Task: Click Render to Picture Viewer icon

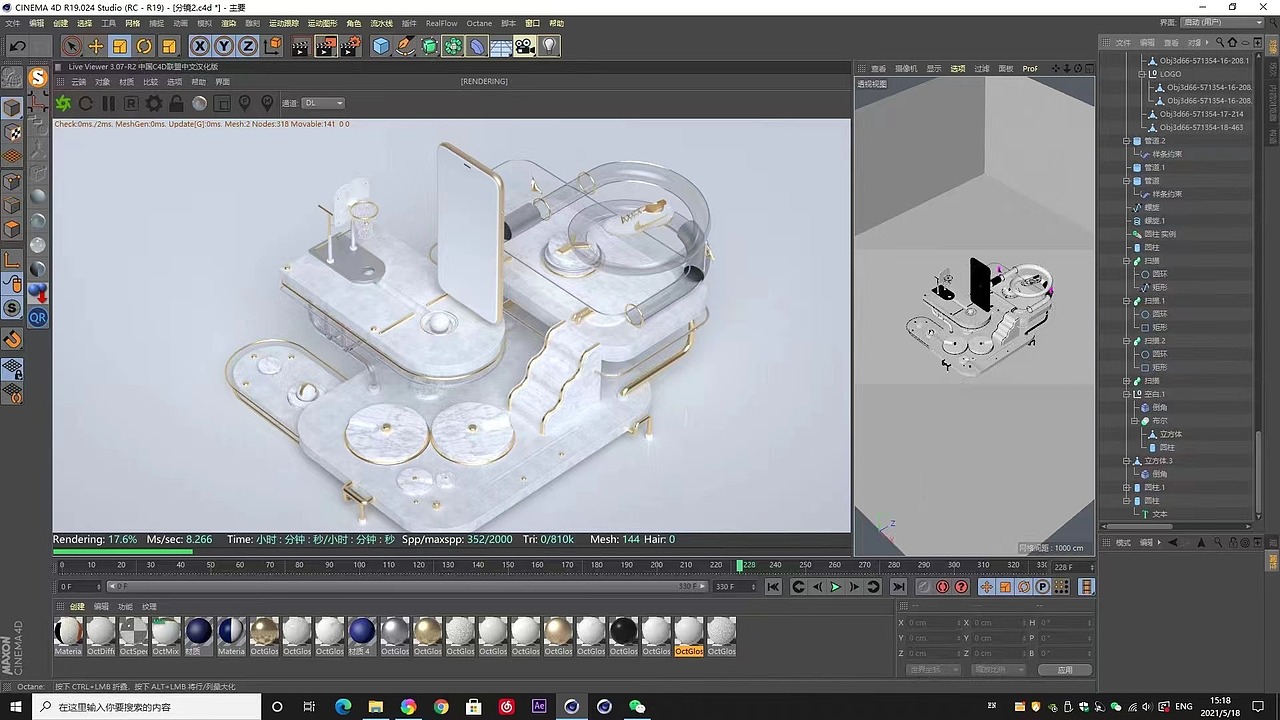Action: tap(326, 46)
